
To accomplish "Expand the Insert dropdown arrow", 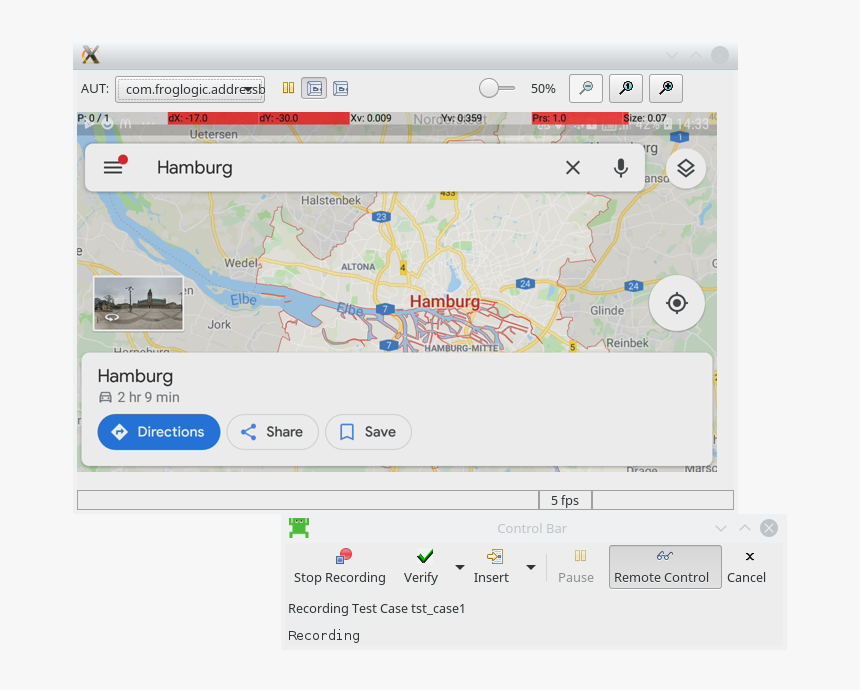I will pos(530,567).
